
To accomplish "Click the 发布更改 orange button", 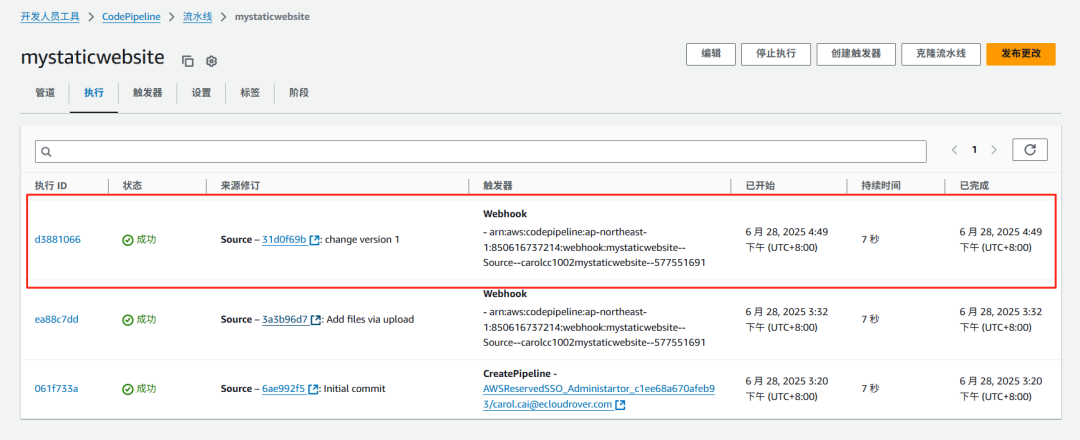I will (1021, 54).
